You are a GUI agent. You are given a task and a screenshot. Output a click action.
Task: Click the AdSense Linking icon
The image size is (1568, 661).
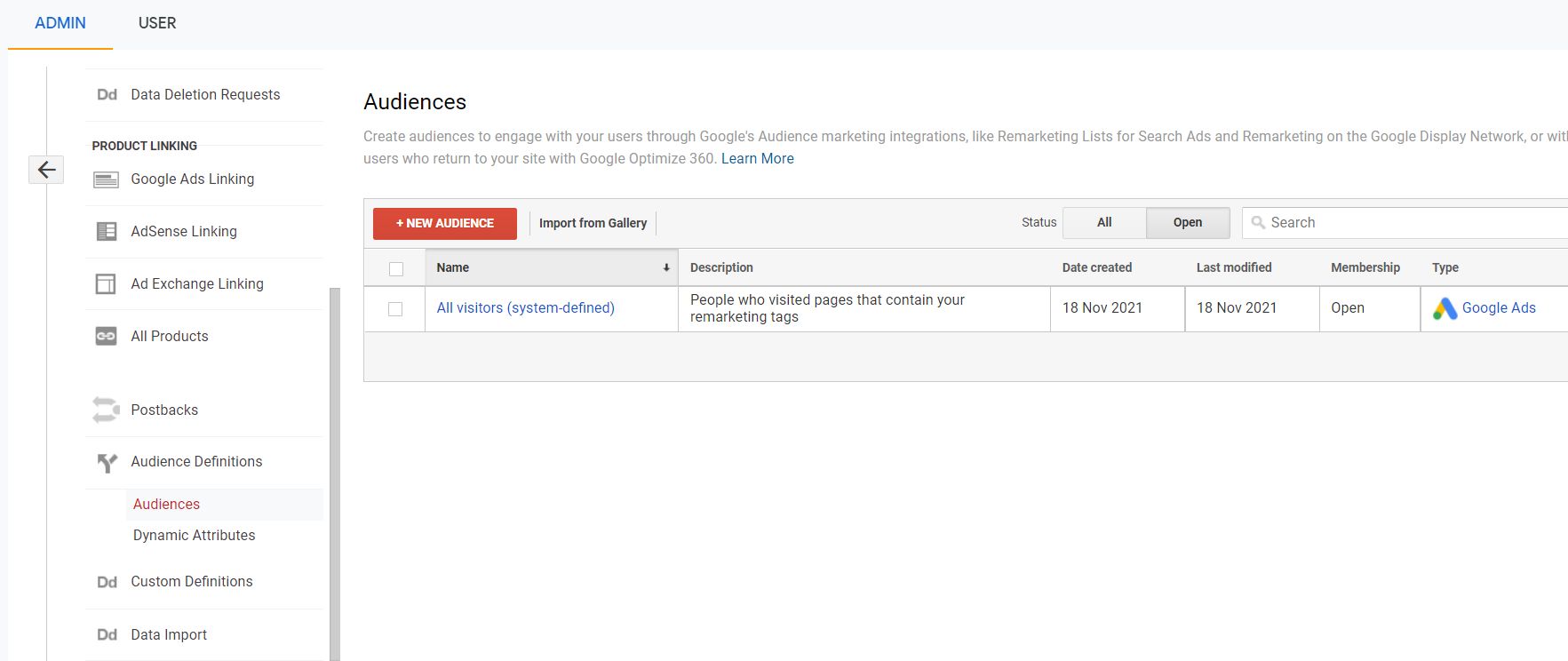(106, 231)
